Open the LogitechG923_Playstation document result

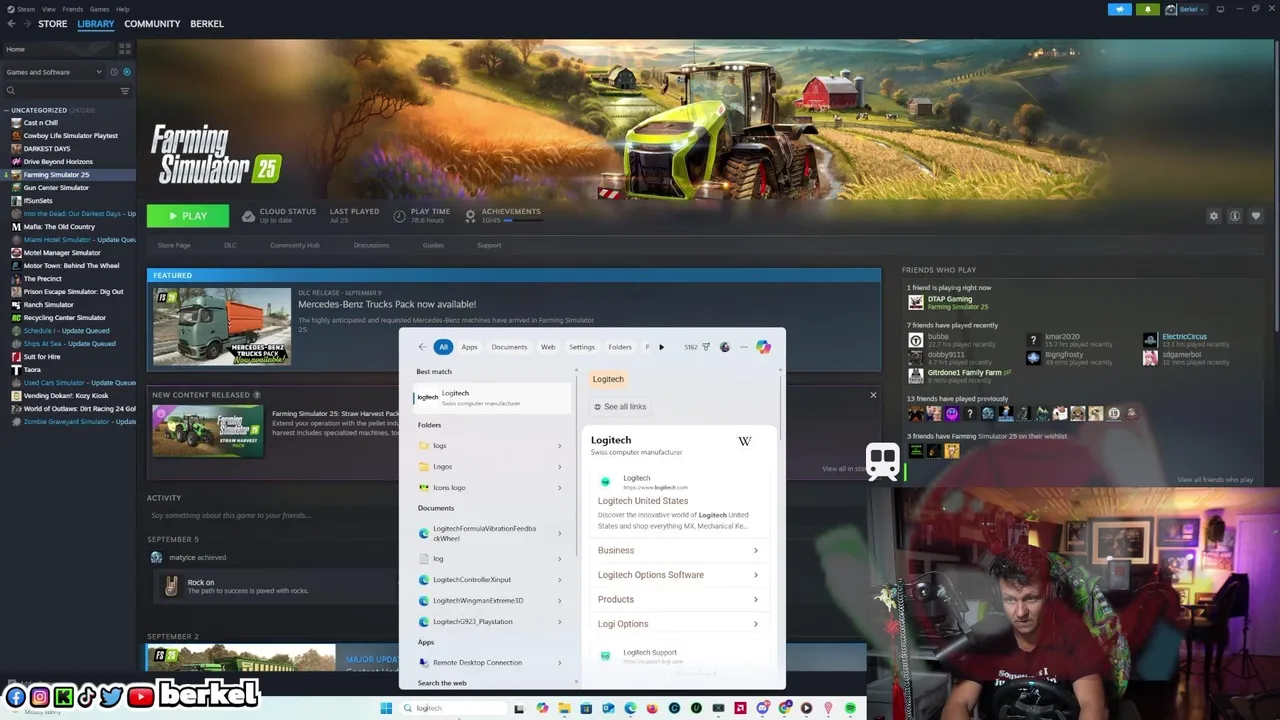(489, 622)
